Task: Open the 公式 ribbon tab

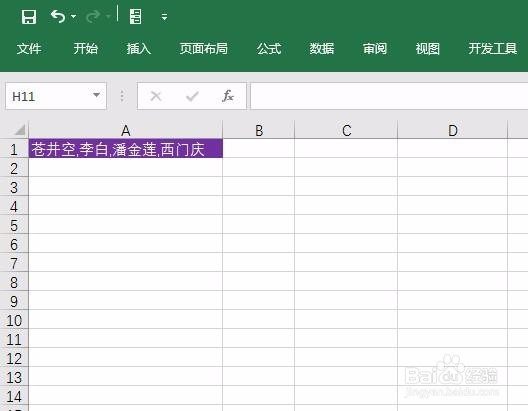Action: point(269,49)
